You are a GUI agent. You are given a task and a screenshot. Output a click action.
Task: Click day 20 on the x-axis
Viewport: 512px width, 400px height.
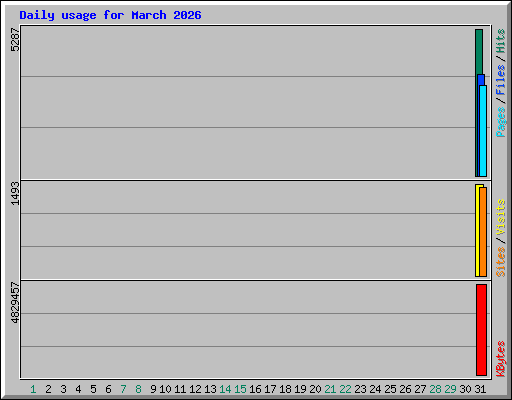coord(315,389)
